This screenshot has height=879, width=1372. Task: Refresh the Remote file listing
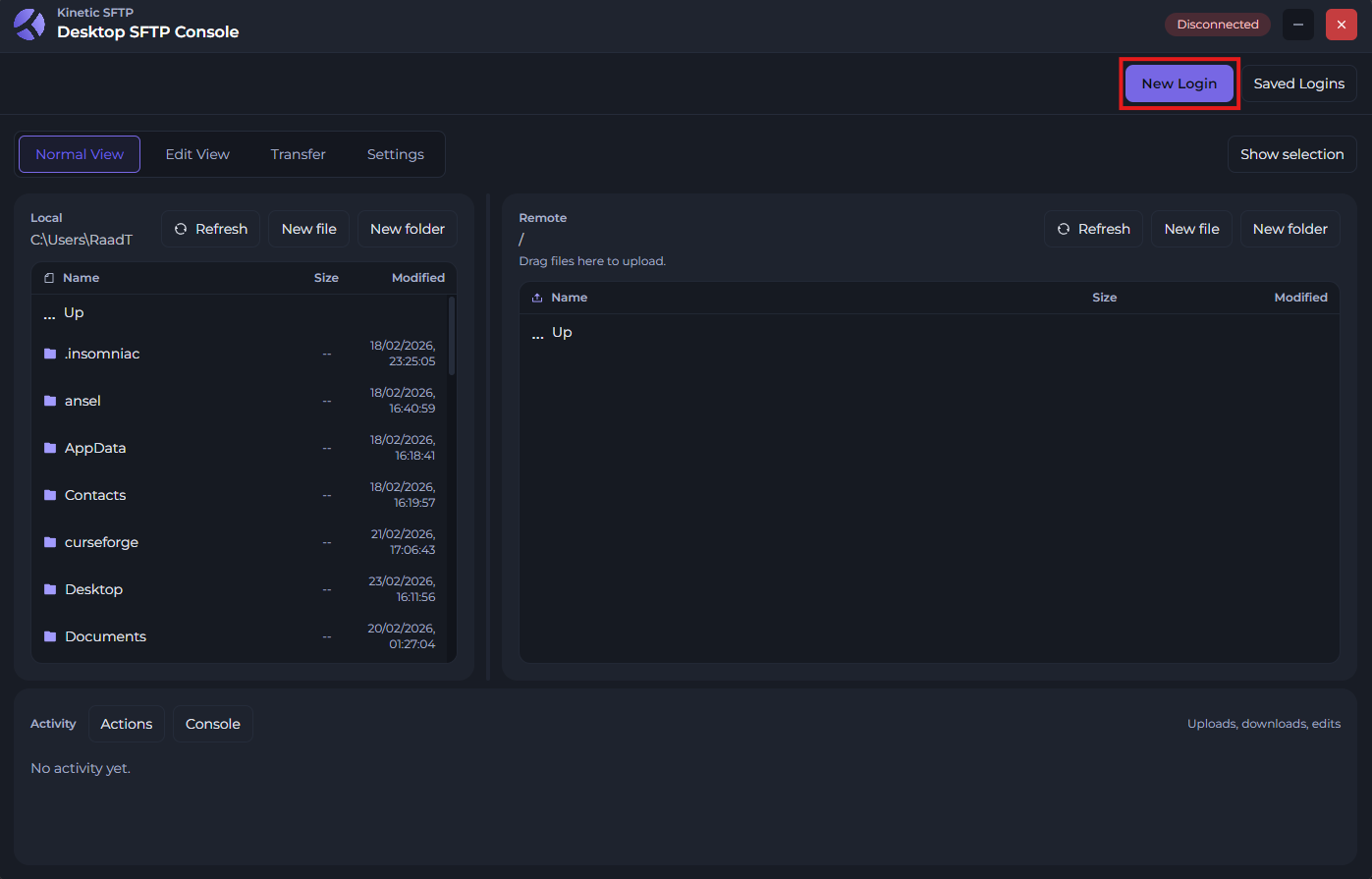[1093, 229]
